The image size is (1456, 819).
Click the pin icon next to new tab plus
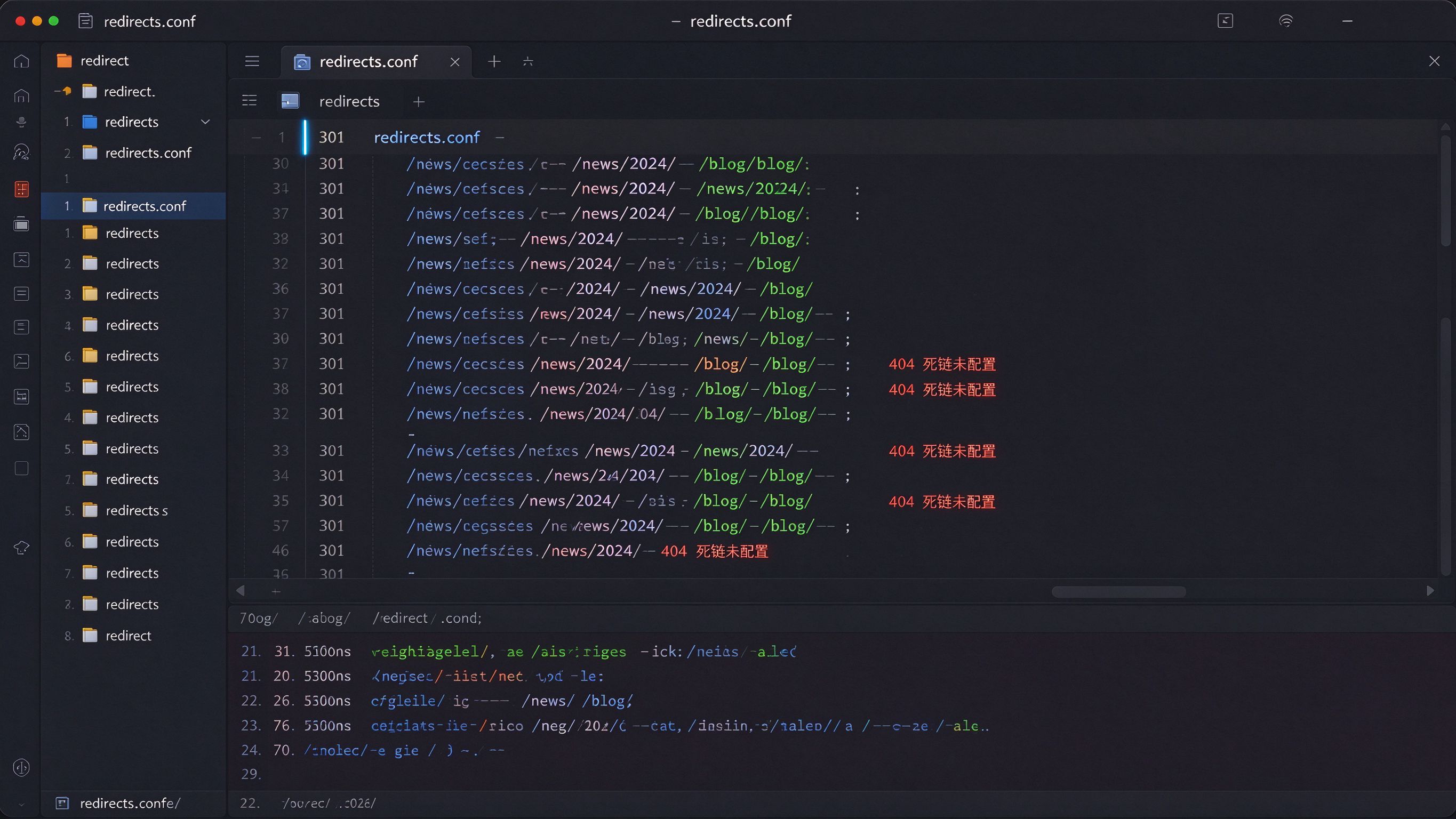(x=528, y=61)
